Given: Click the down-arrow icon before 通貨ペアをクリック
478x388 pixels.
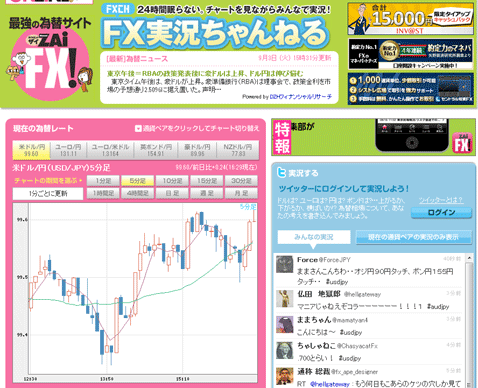Looking at the screenshot, I should tap(138, 129).
